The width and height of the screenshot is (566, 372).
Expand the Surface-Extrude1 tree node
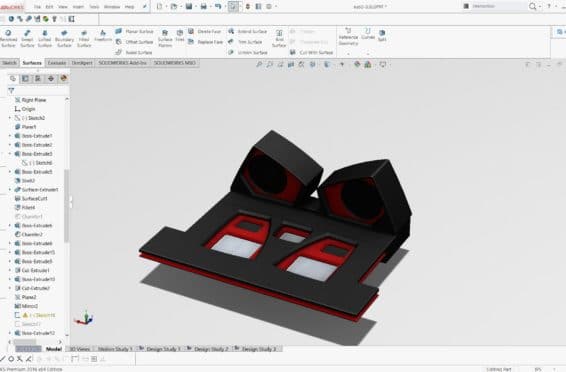pos(10,189)
